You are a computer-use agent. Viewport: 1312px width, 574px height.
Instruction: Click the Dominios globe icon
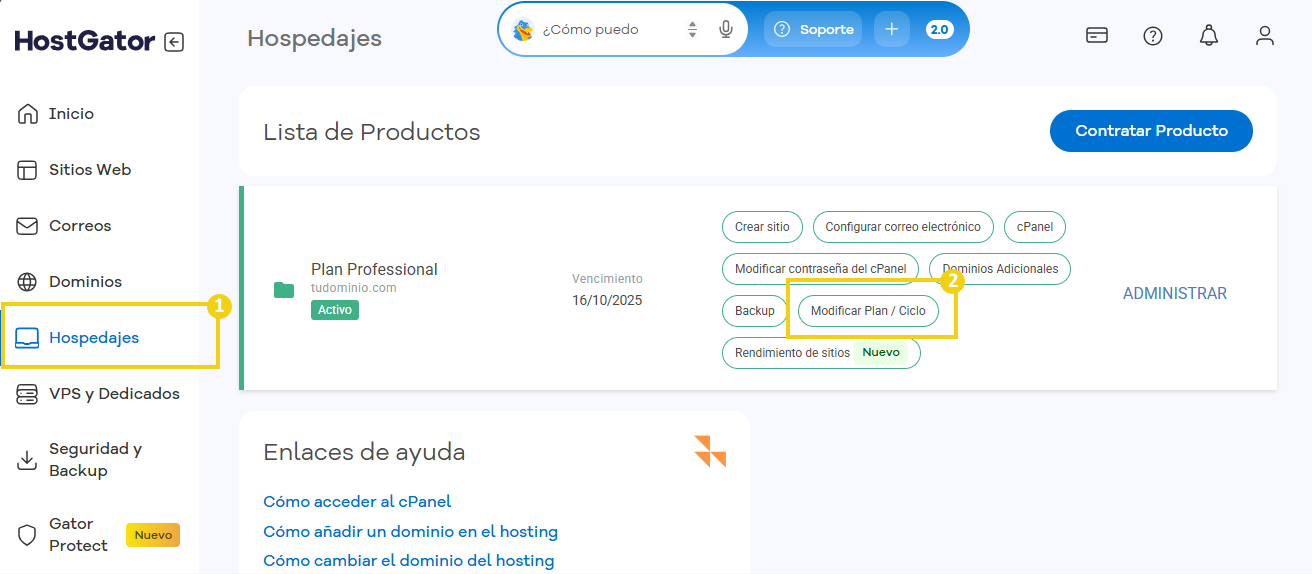point(28,282)
